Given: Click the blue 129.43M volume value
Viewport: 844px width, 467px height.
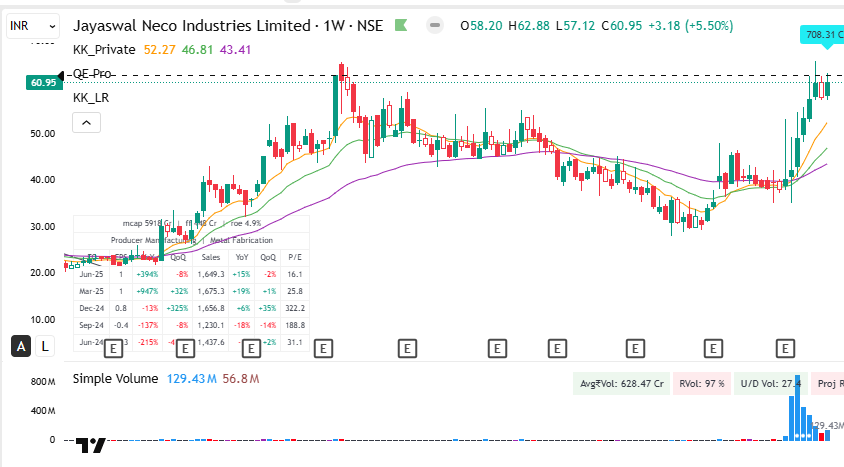Looking at the screenshot, I should point(192,379).
